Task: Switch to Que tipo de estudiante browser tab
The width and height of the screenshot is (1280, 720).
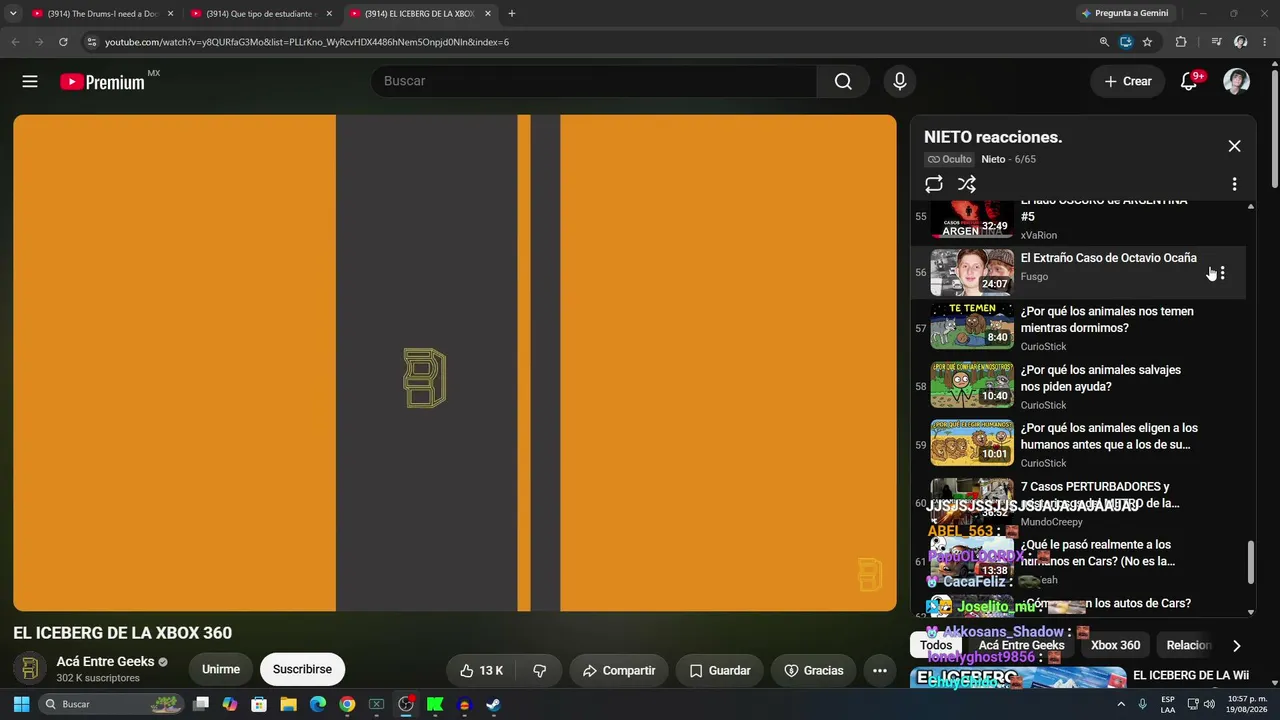Action: (x=261, y=14)
